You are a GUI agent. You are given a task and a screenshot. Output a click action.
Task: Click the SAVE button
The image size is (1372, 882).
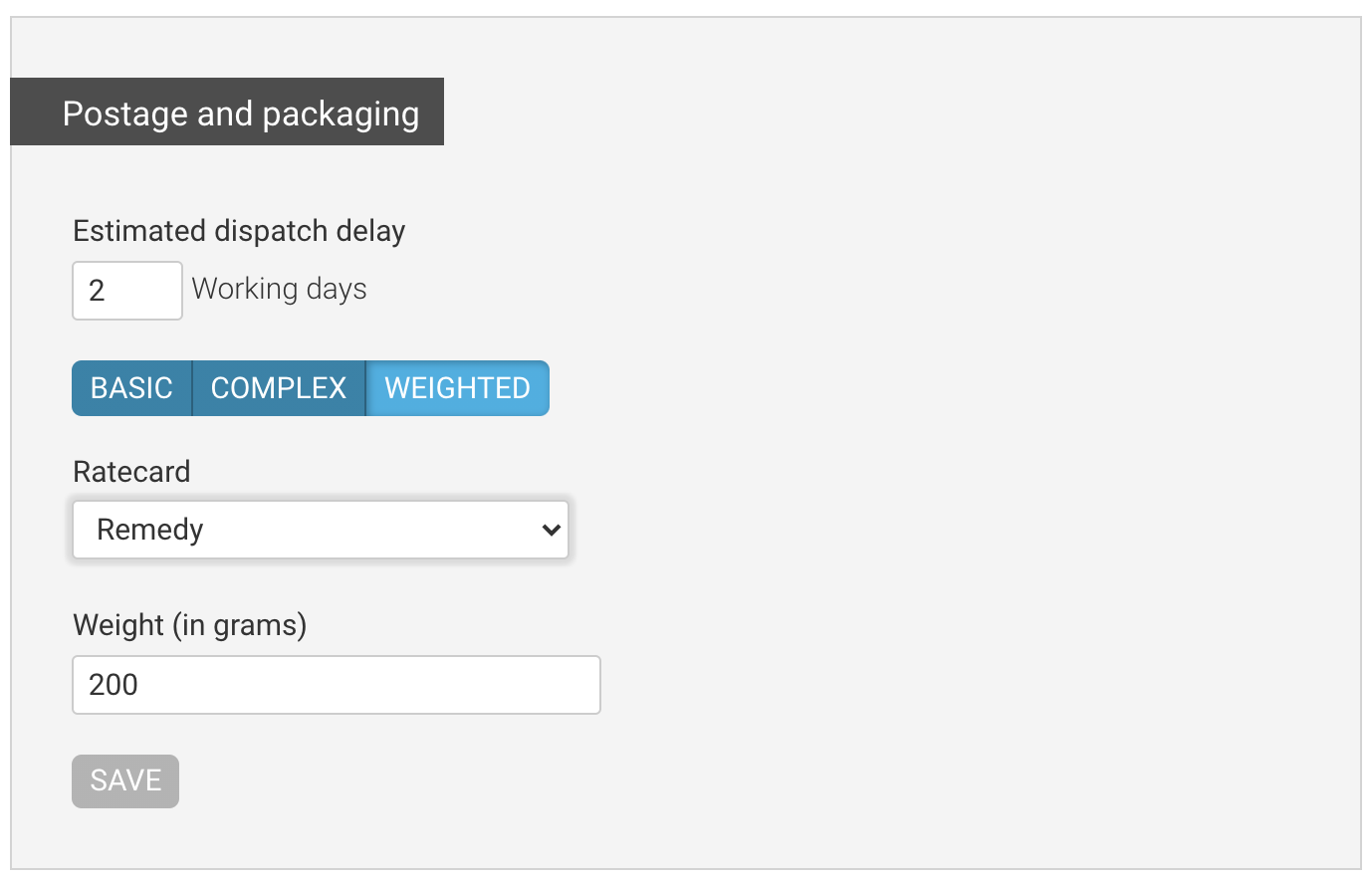(124, 780)
